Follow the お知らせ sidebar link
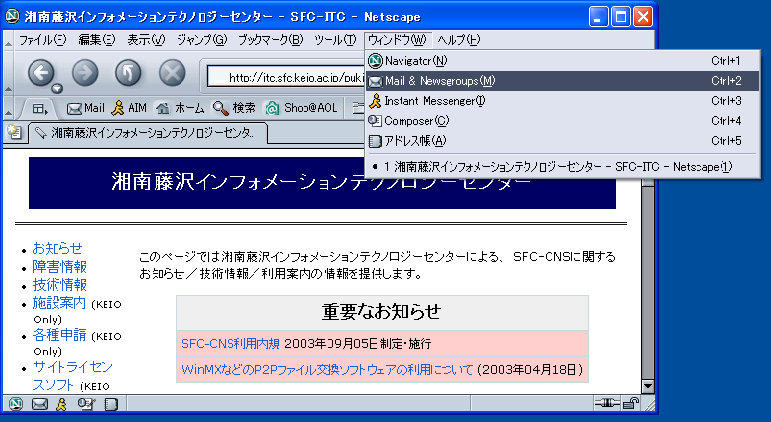The width and height of the screenshot is (771, 422). click(57, 248)
